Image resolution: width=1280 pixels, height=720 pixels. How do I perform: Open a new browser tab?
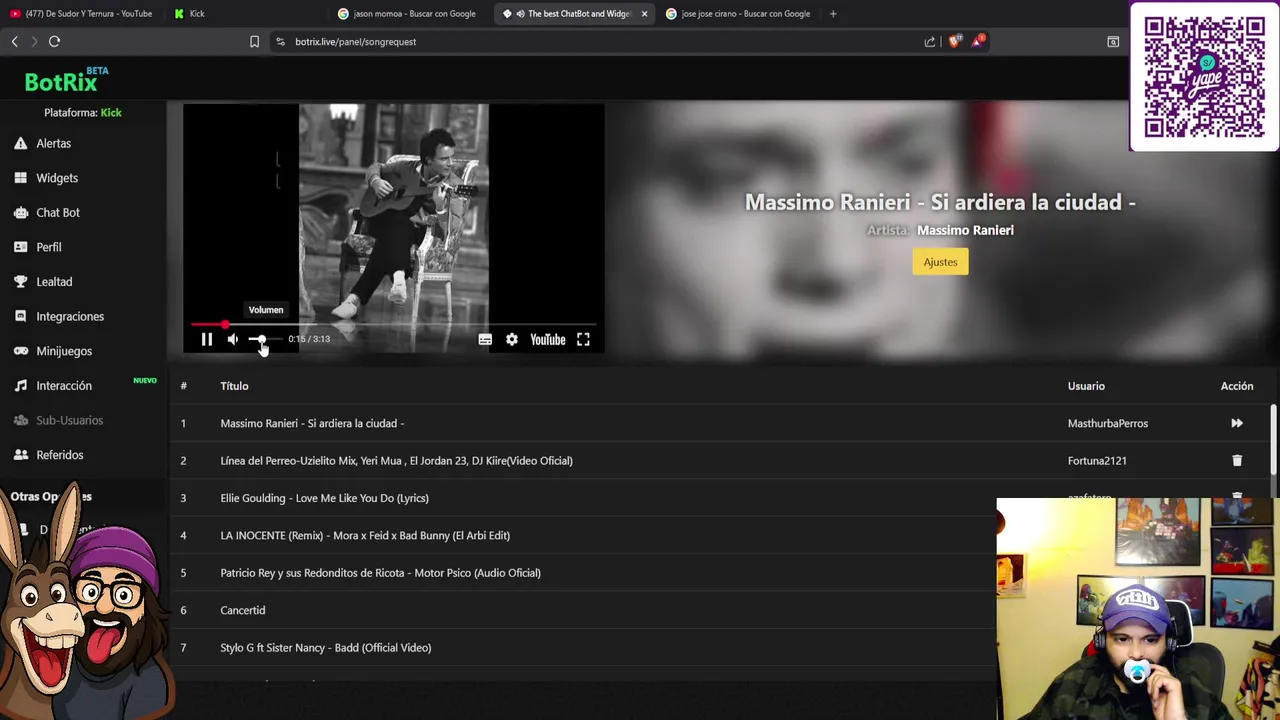tap(833, 14)
